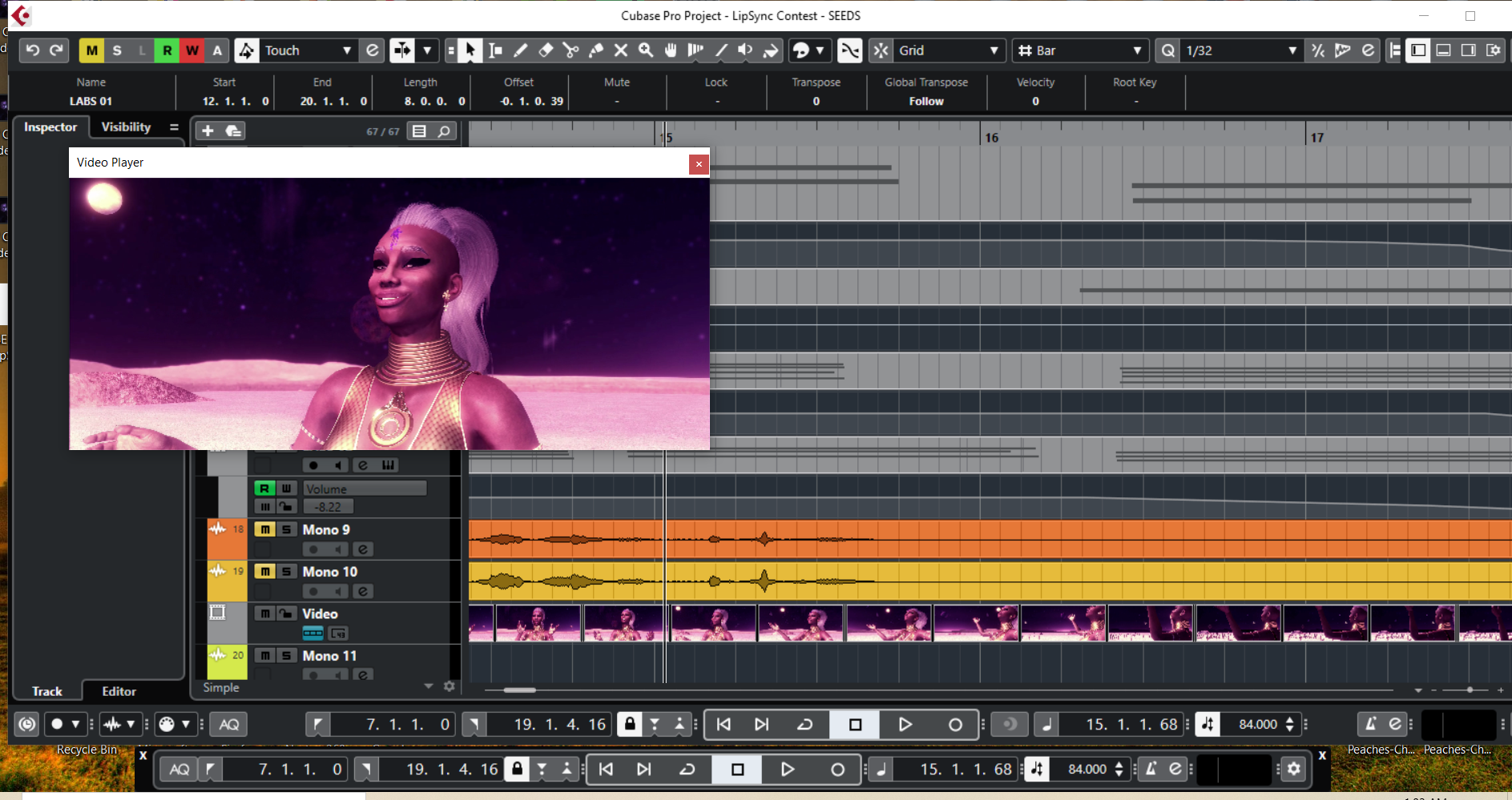This screenshot has width=1512, height=800.
Task: Open track presets cloud icon
Action: tap(233, 131)
